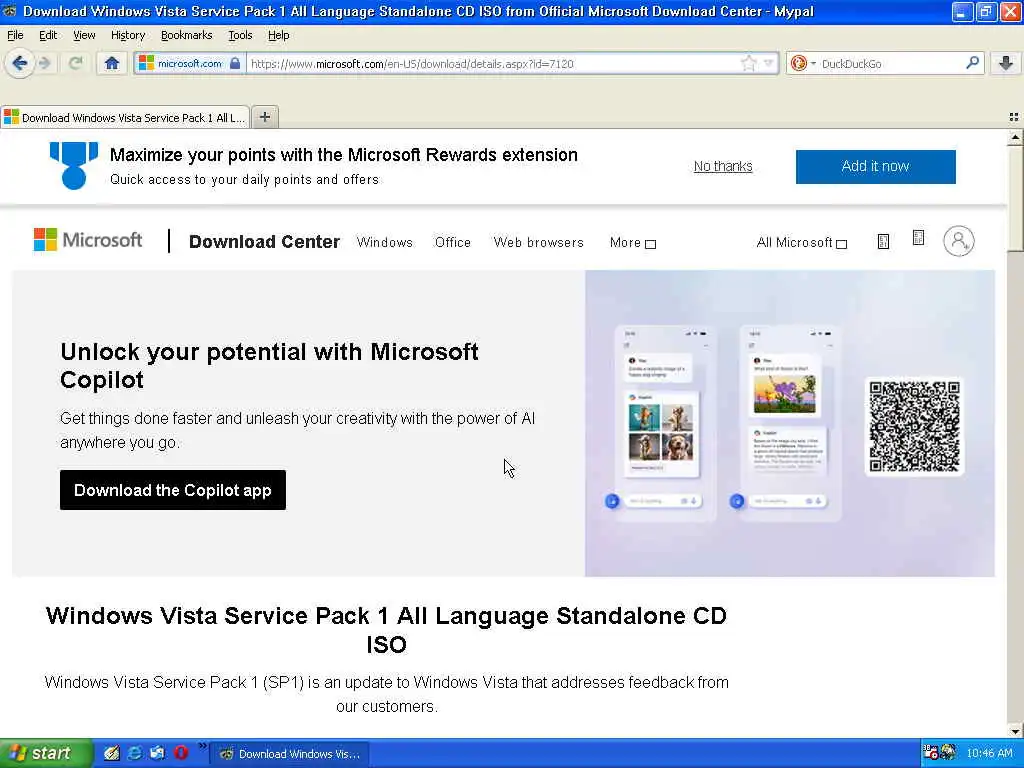This screenshot has height=768, width=1024.
Task: Dismiss the Rewards banner with No thanks
Action: [x=723, y=166]
